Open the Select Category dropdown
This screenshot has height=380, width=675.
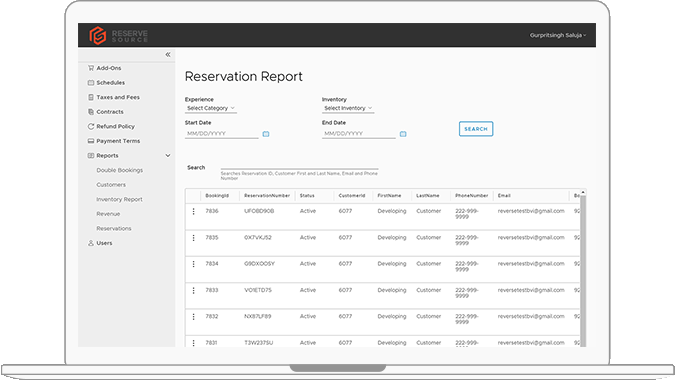211,108
